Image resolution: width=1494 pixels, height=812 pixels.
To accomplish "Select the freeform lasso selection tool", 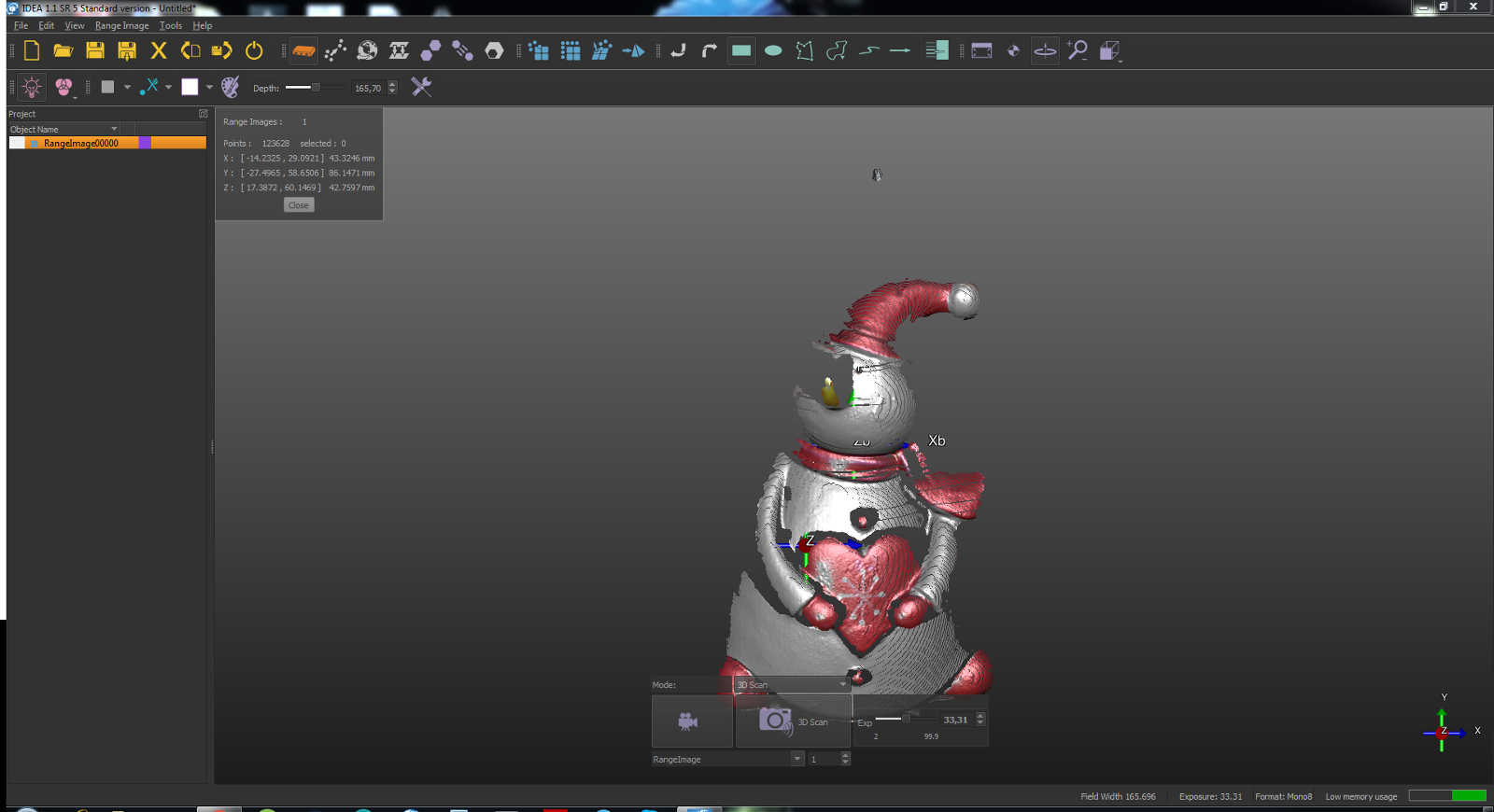I will click(x=837, y=50).
